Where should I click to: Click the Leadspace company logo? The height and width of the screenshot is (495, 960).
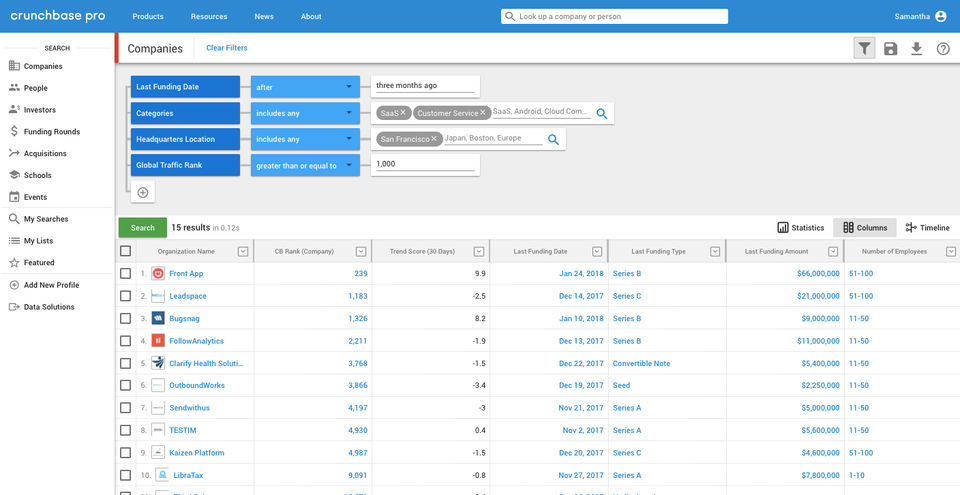click(x=158, y=296)
